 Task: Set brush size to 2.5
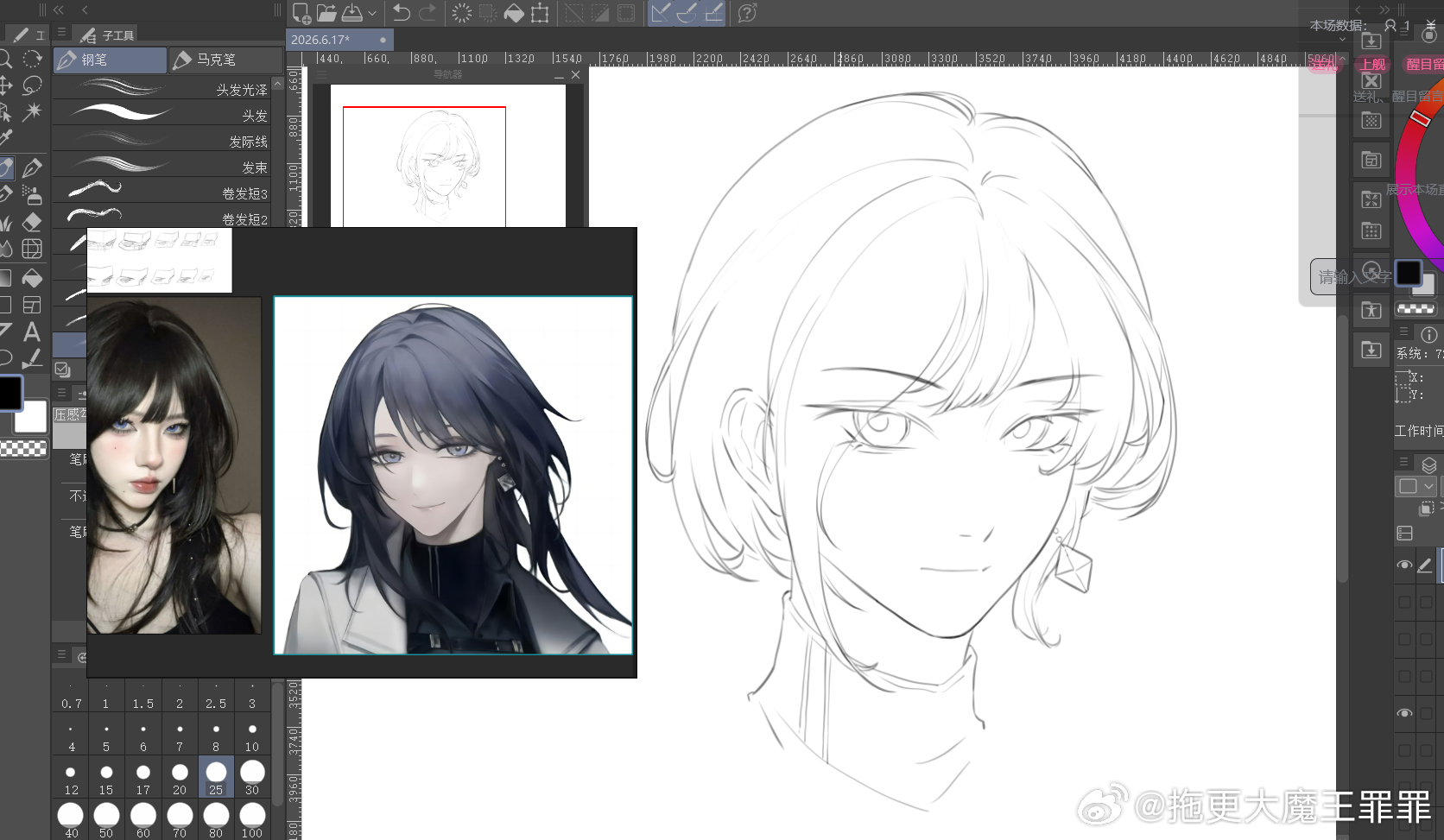tap(216, 694)
